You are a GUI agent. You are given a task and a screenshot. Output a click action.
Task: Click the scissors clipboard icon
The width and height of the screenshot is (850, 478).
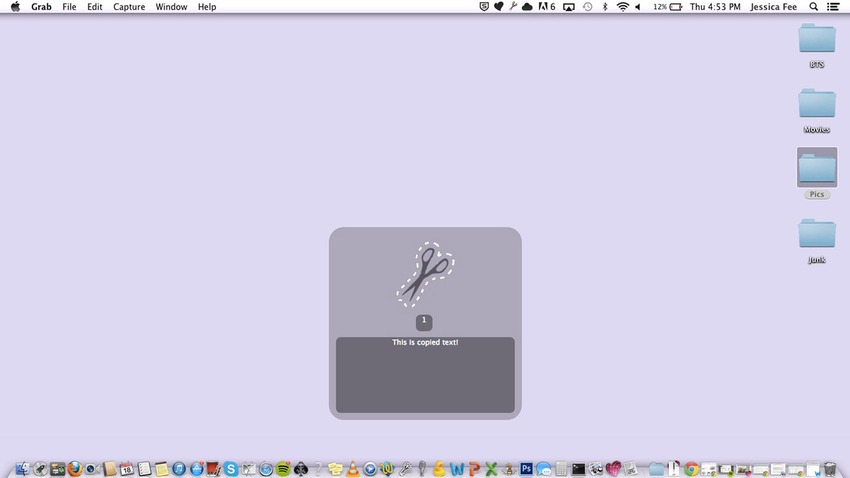click(426, 273)
